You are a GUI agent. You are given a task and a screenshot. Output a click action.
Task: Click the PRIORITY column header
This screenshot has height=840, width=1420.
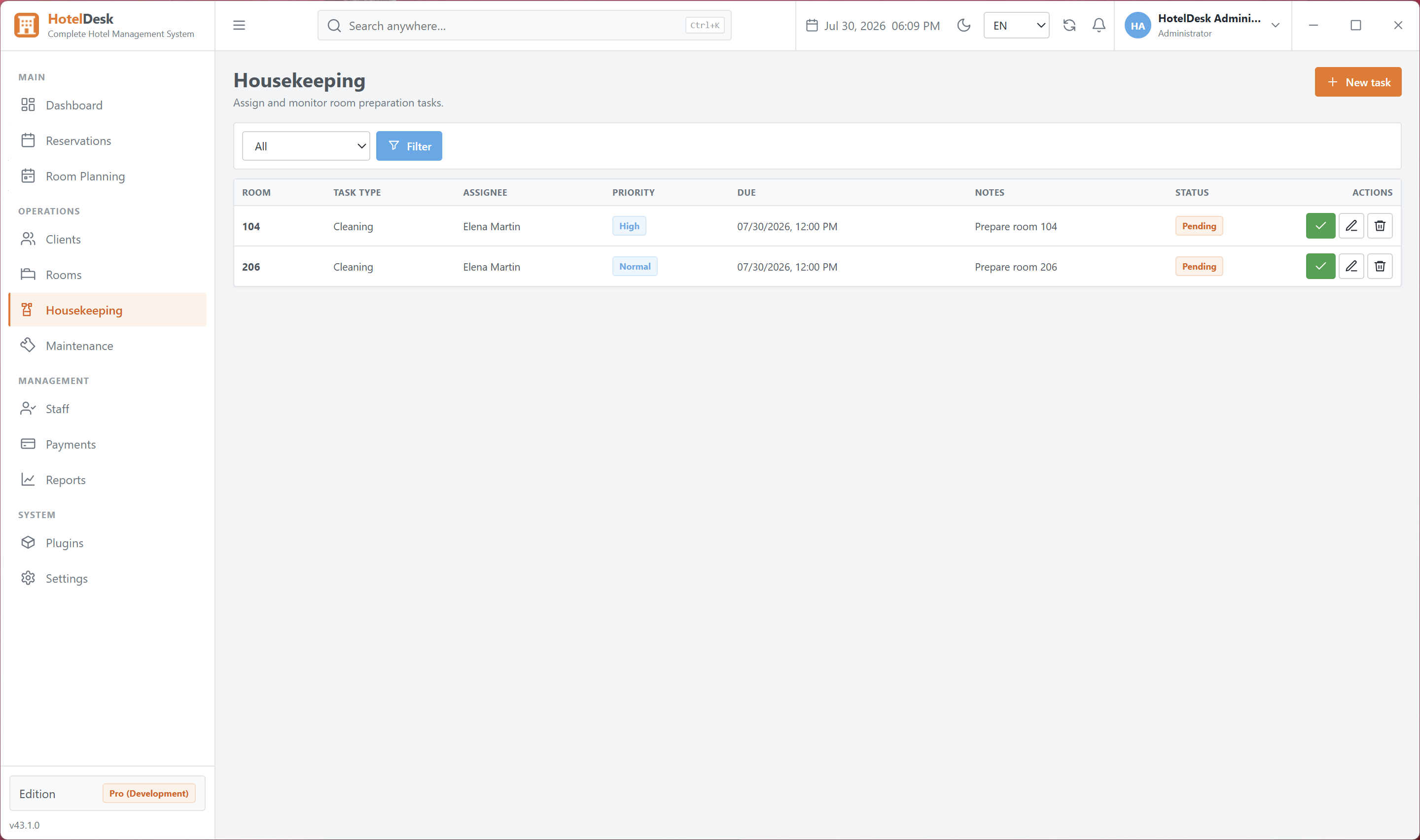click(x=633, y=192)
